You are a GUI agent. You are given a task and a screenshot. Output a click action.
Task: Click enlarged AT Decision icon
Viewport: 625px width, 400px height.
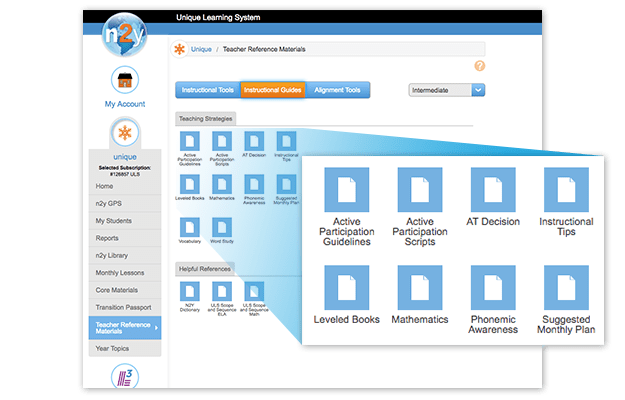pos(493,190)
